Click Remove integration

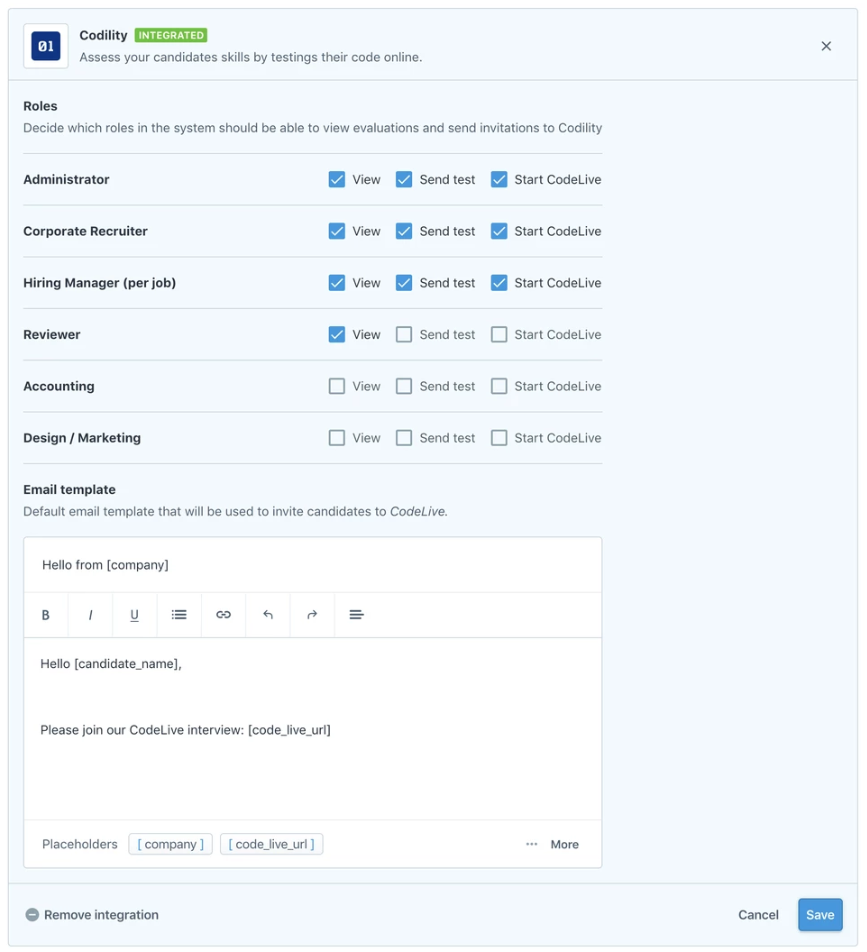(x=91, y=914)
